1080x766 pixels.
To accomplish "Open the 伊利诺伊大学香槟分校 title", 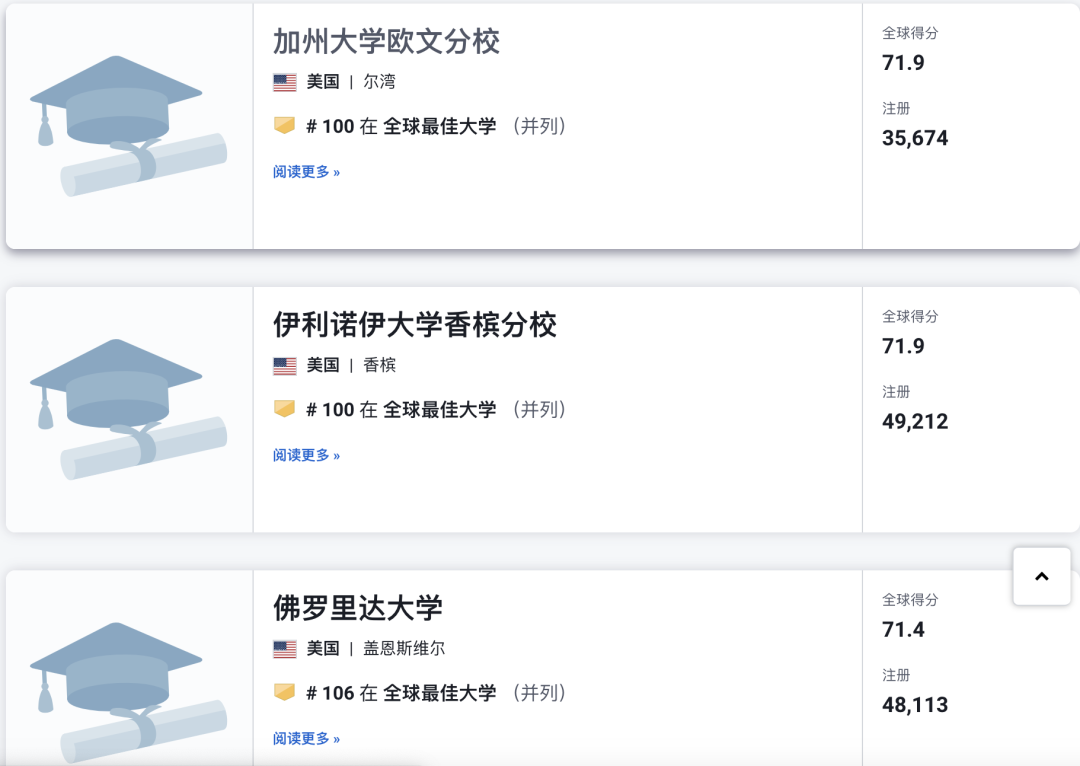I will (415, 324).
